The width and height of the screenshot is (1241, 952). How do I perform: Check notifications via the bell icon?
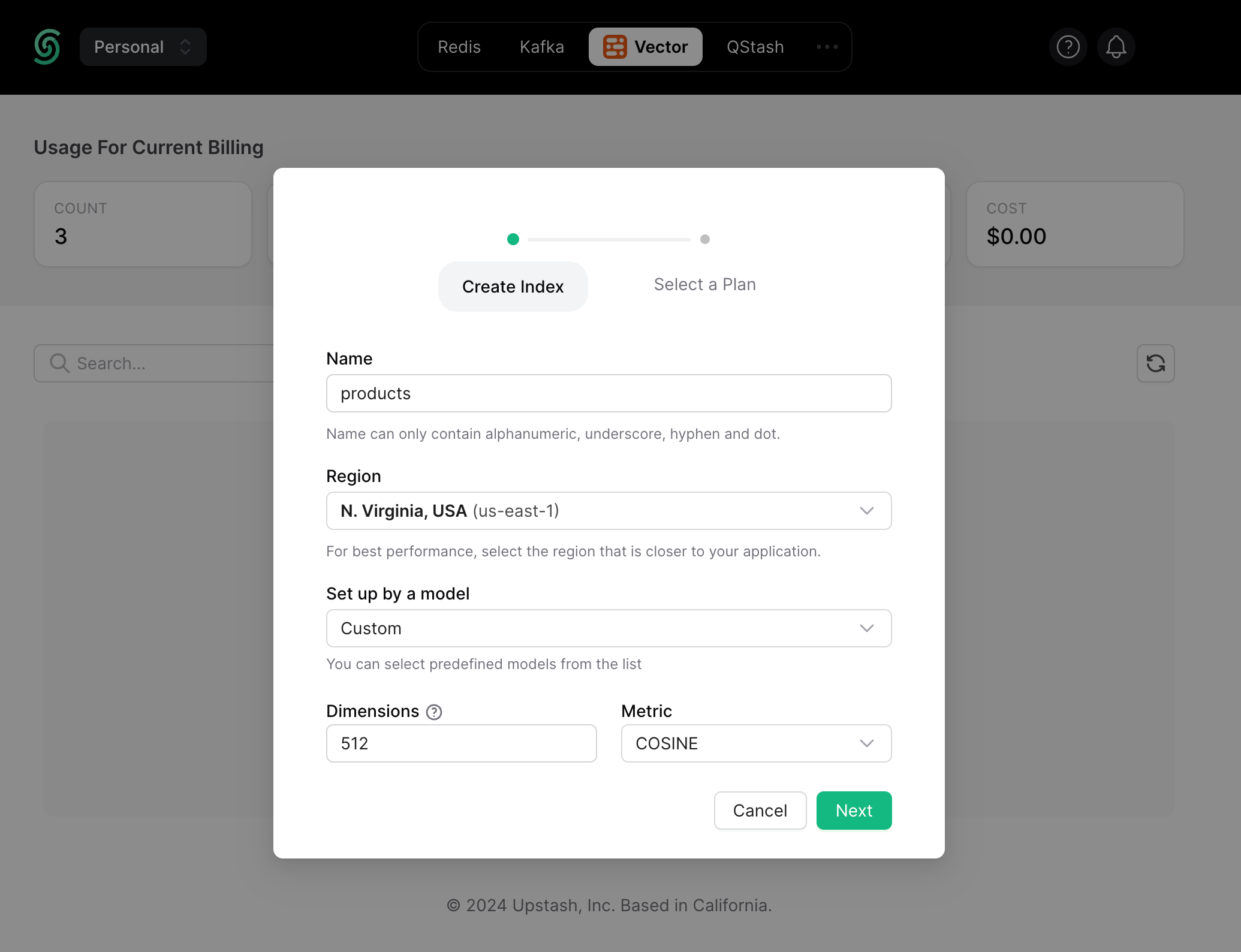coord(1116,46)
